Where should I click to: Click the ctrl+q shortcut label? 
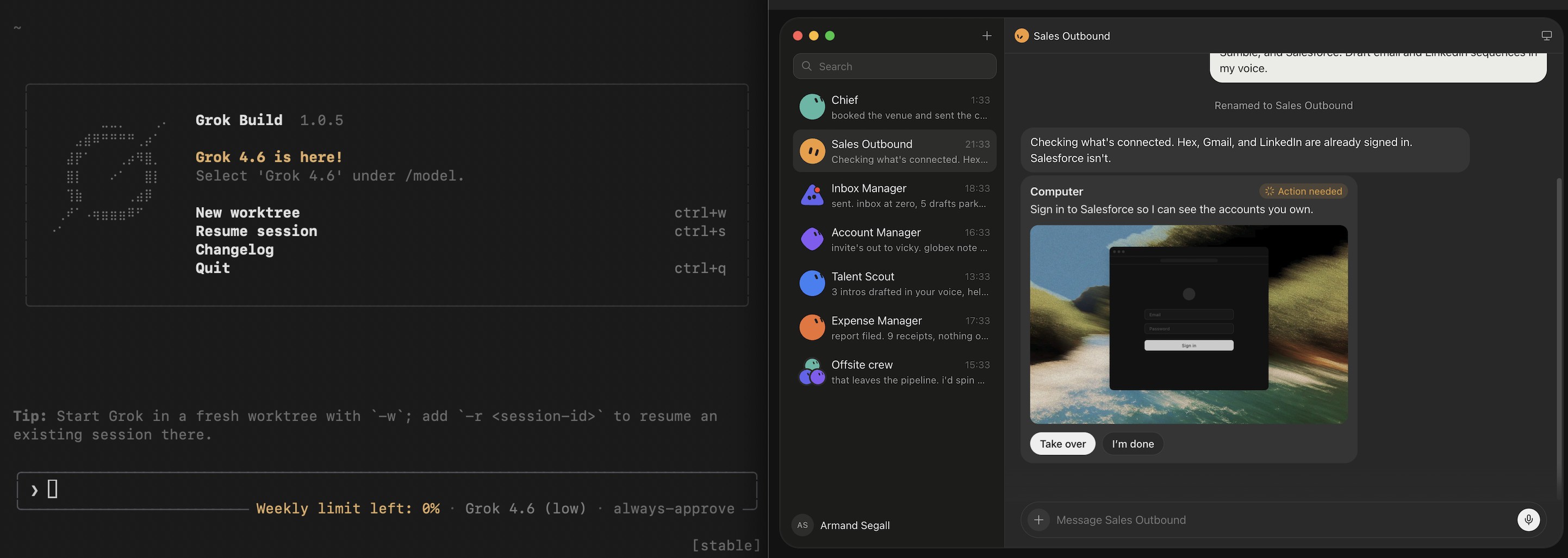coord(700,268)
